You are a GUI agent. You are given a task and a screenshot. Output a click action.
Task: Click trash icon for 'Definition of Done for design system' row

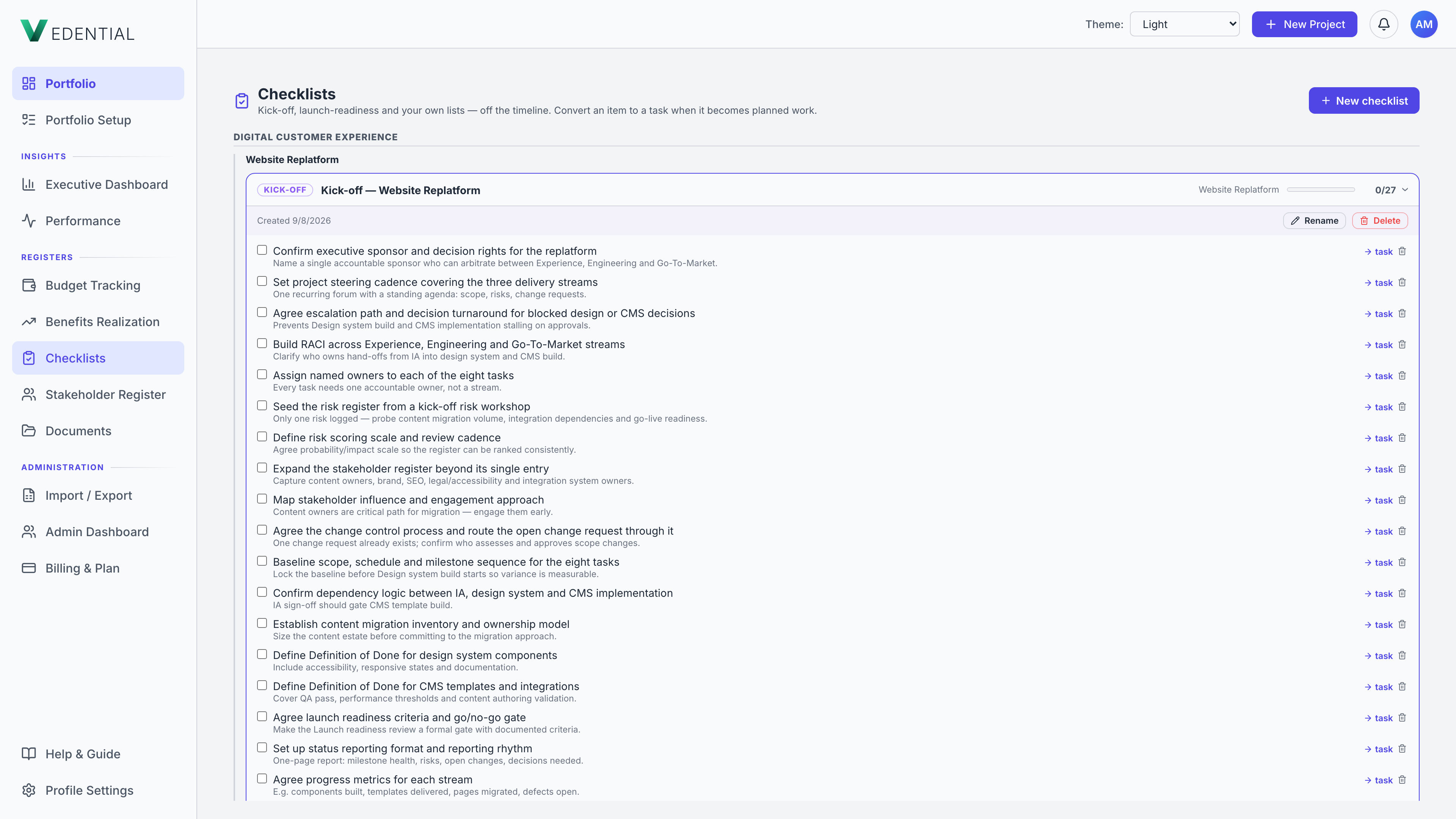1402,656
